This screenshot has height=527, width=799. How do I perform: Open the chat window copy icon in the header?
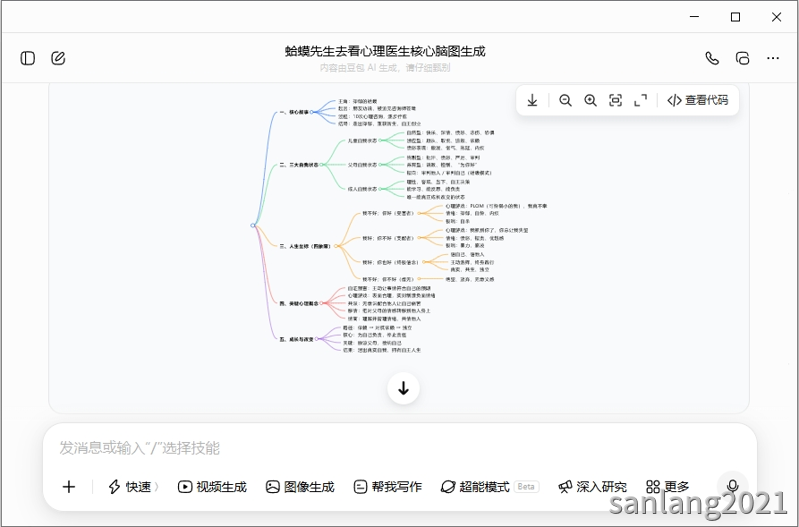click(x=742, y=58)
